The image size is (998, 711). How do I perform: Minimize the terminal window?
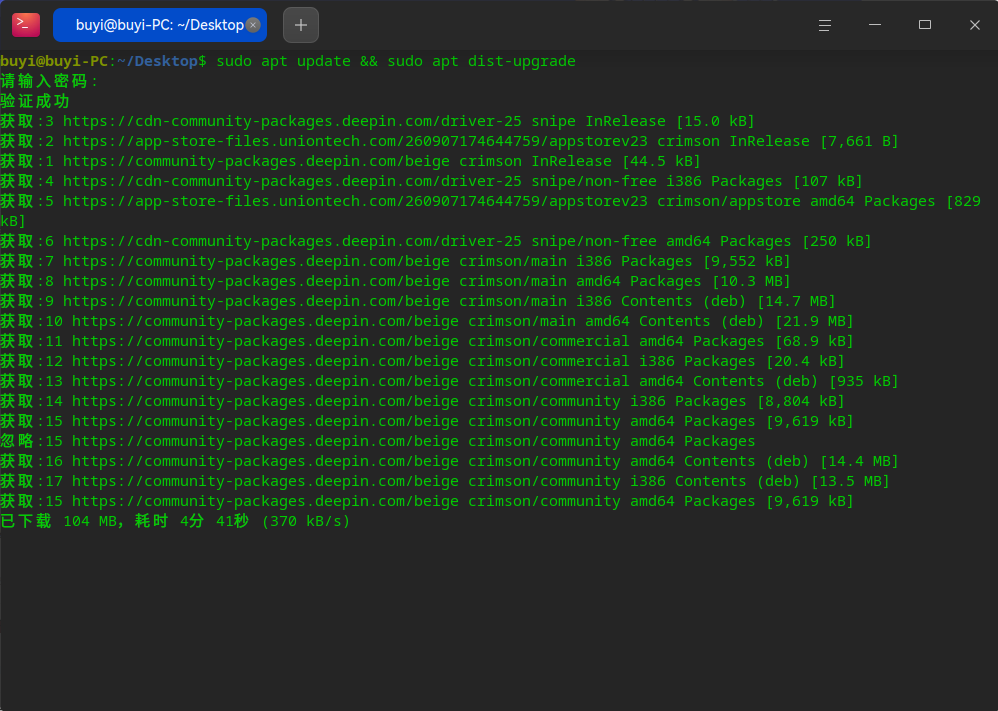coord(875,25)
